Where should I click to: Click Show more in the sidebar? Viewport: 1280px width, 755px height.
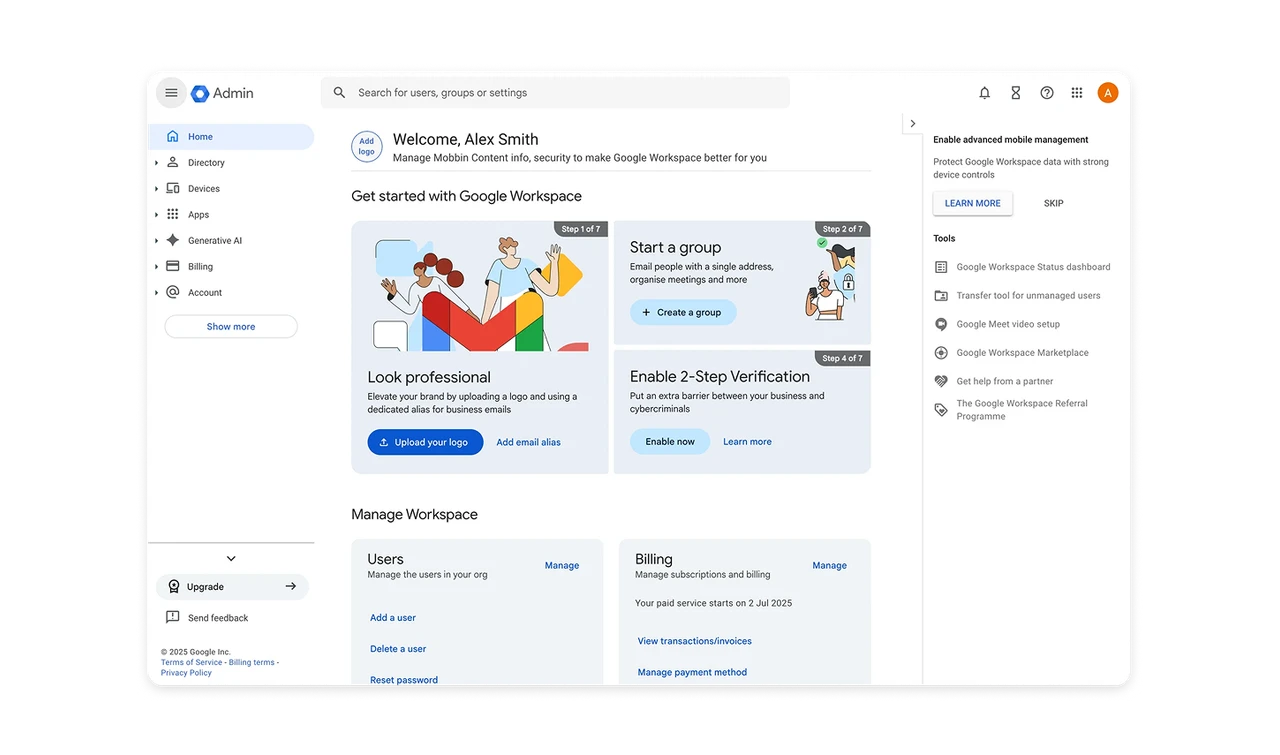231,327
